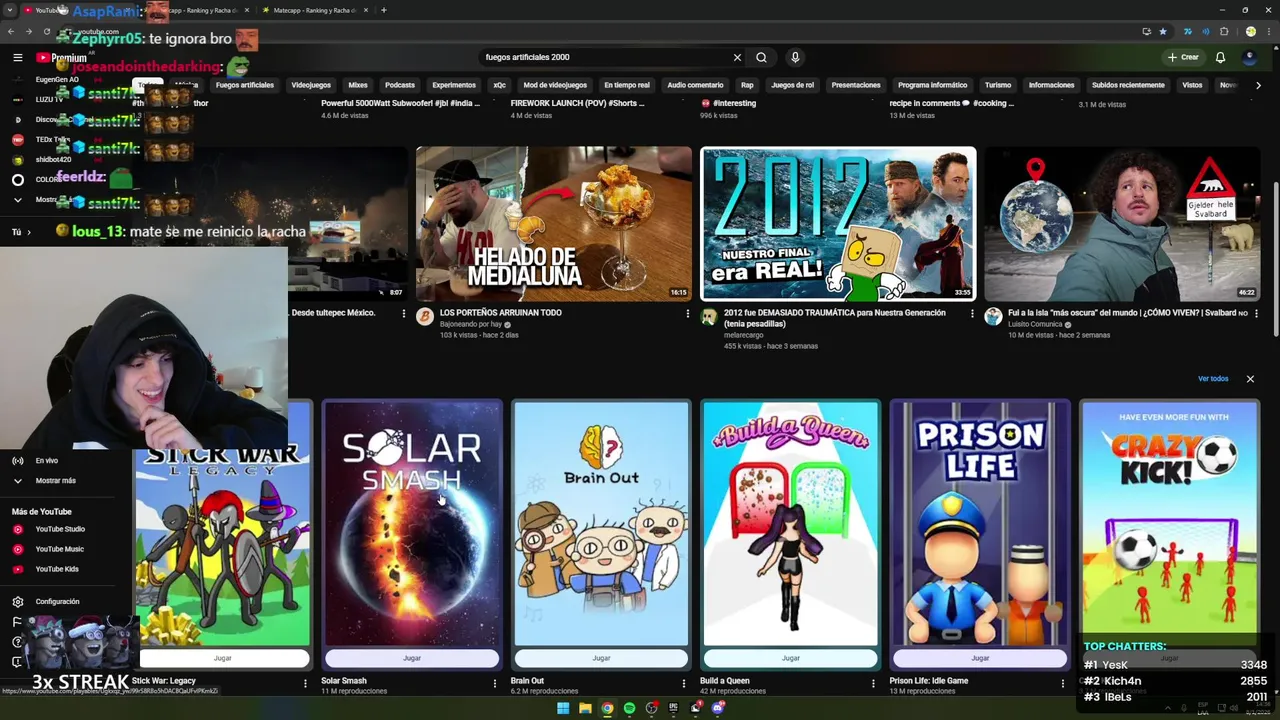The image size is (1280, 720).
Task: Open the Luisito Comunica channel avatar
Action: [x=993, y=317]
